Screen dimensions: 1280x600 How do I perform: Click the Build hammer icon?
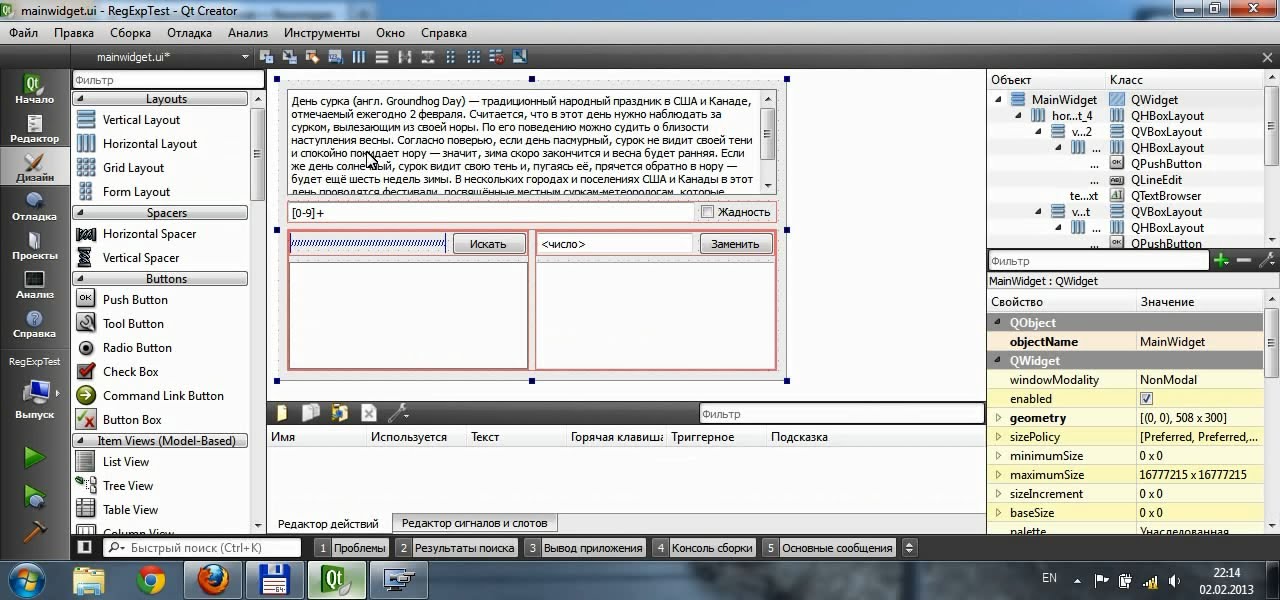tap(35, 531)
